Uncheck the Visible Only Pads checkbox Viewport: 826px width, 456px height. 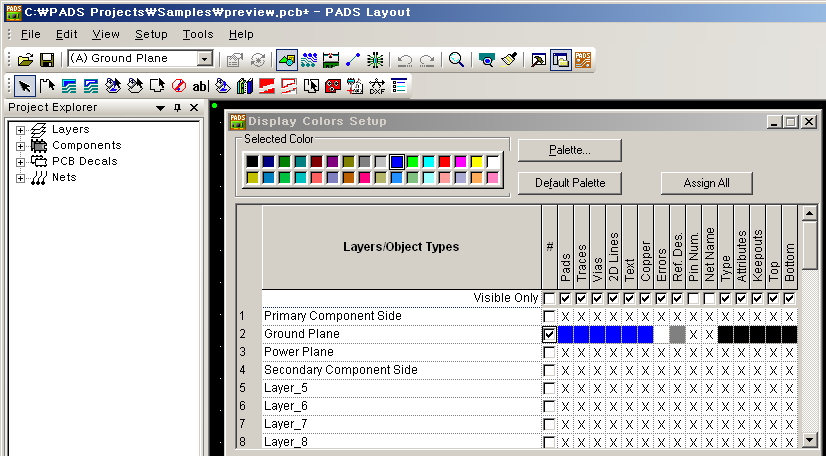(565, 299)
